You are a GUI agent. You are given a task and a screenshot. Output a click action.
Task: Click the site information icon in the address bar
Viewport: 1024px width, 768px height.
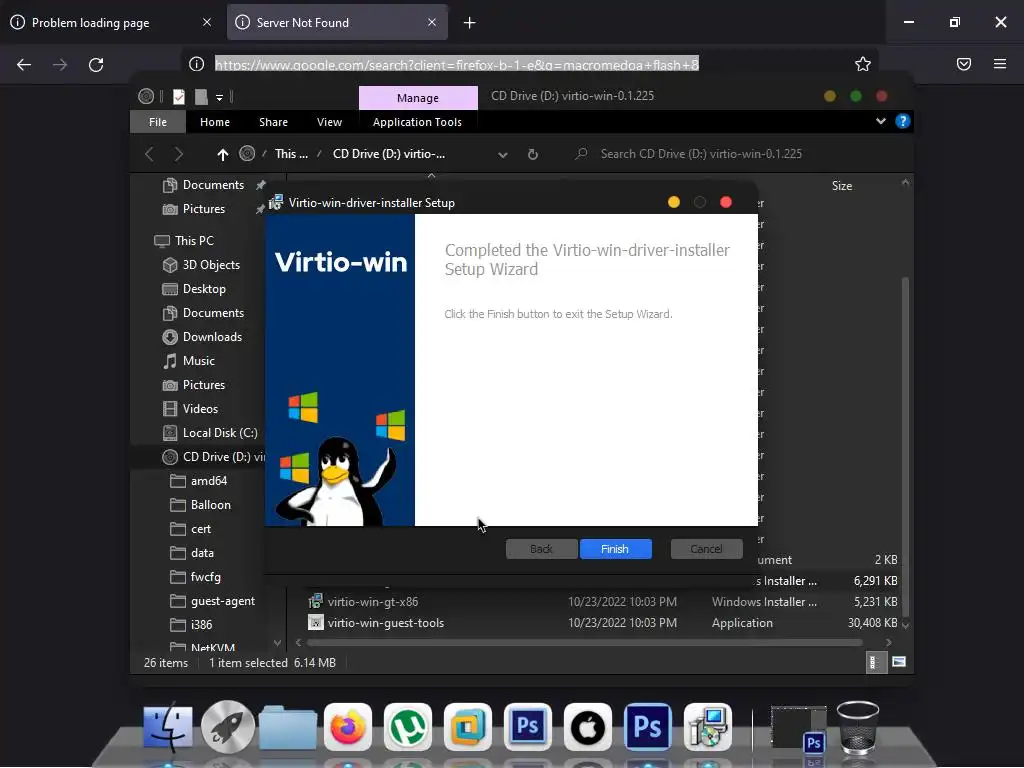coord(197,64)
